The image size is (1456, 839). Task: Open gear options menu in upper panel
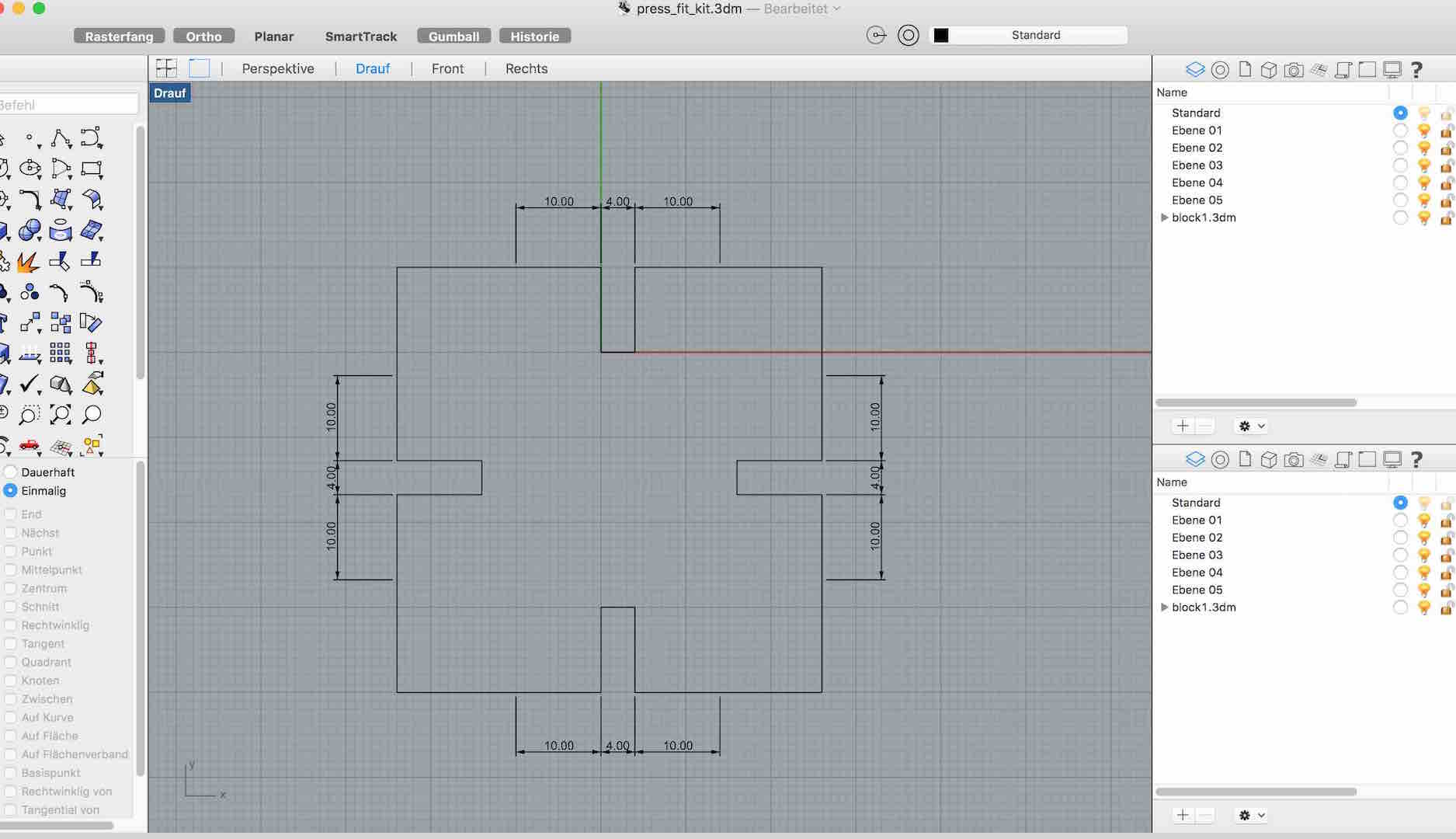point(1250,426)
